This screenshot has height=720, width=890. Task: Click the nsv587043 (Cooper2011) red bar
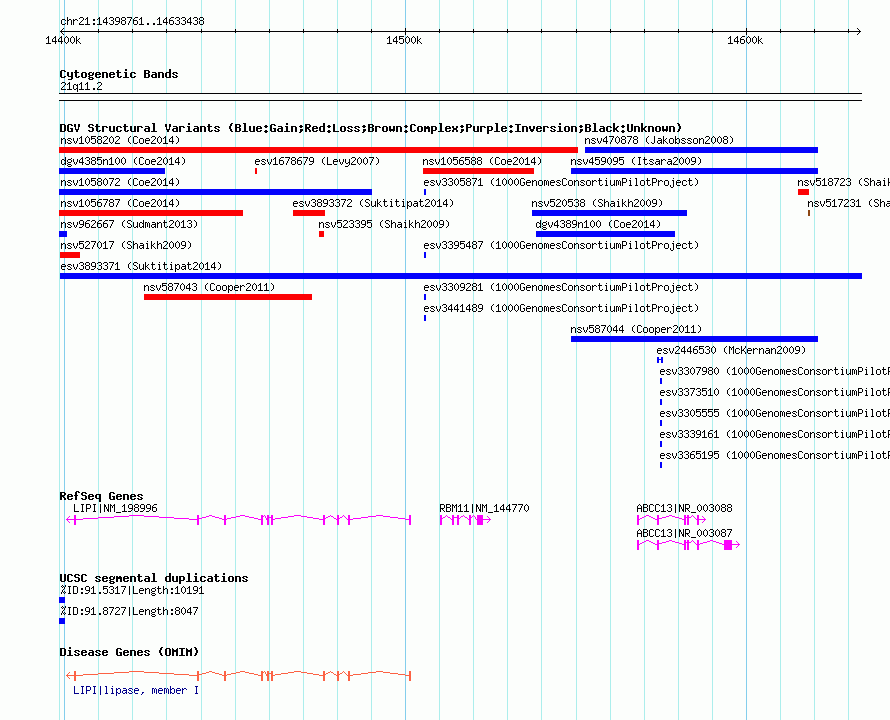[x=228, y=297]
